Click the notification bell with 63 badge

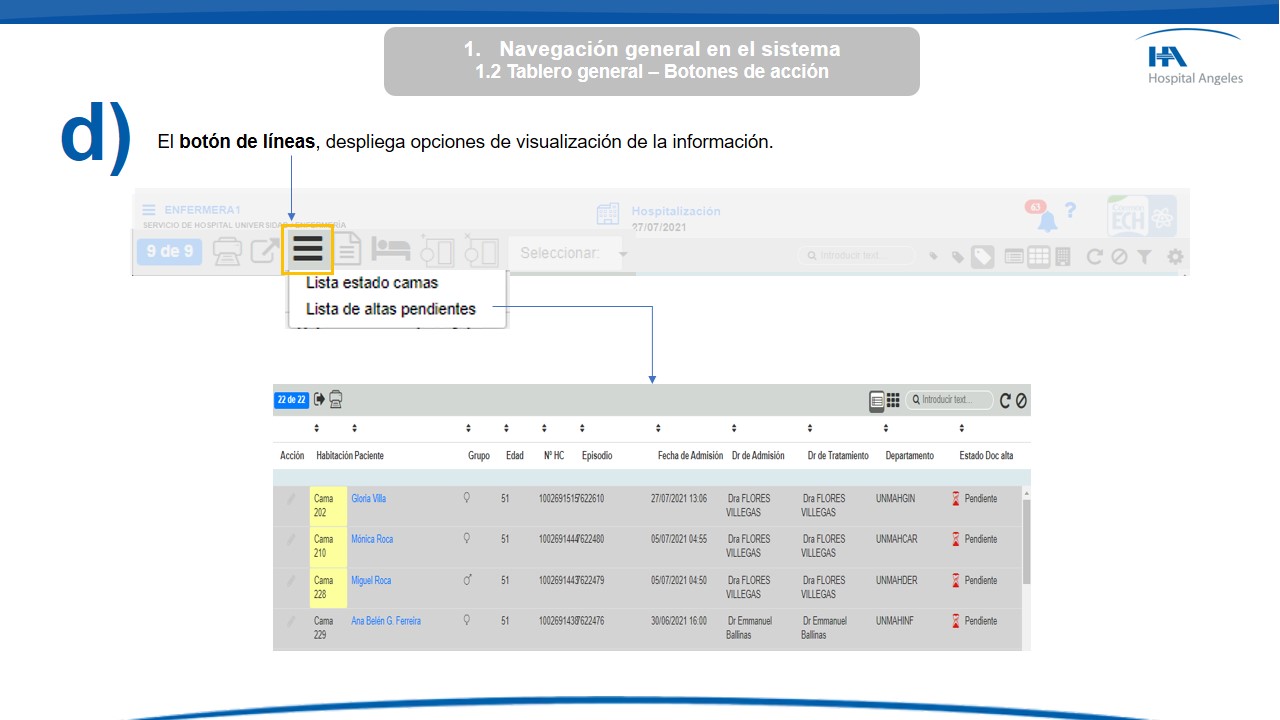tap(1046, 219)
